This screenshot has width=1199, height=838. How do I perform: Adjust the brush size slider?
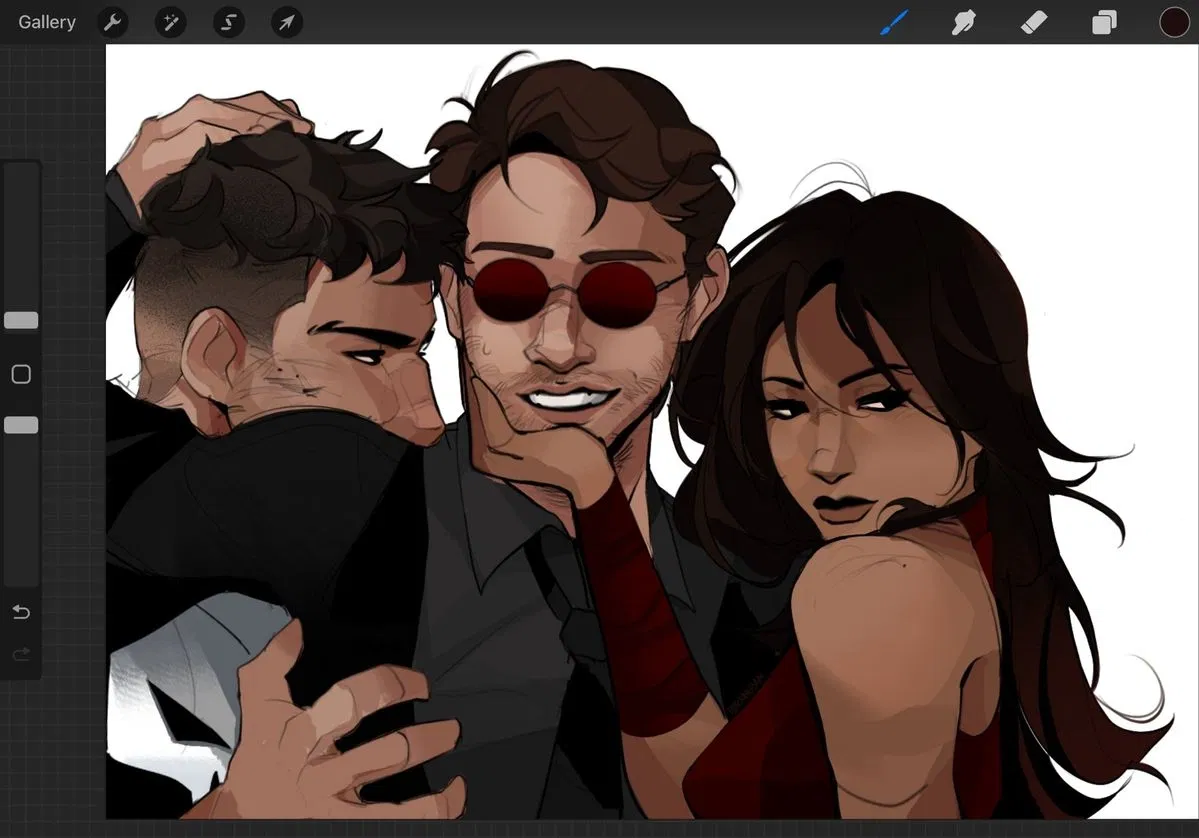pyautogui.click(x=21, y=320)
